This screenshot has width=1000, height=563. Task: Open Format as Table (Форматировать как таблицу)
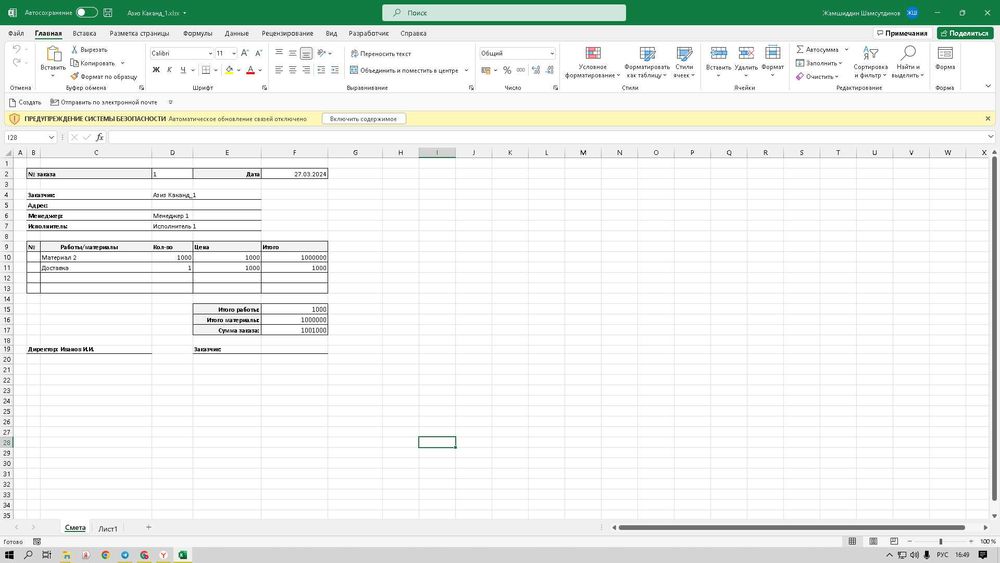pyautogui.click(x=647, y=62)
